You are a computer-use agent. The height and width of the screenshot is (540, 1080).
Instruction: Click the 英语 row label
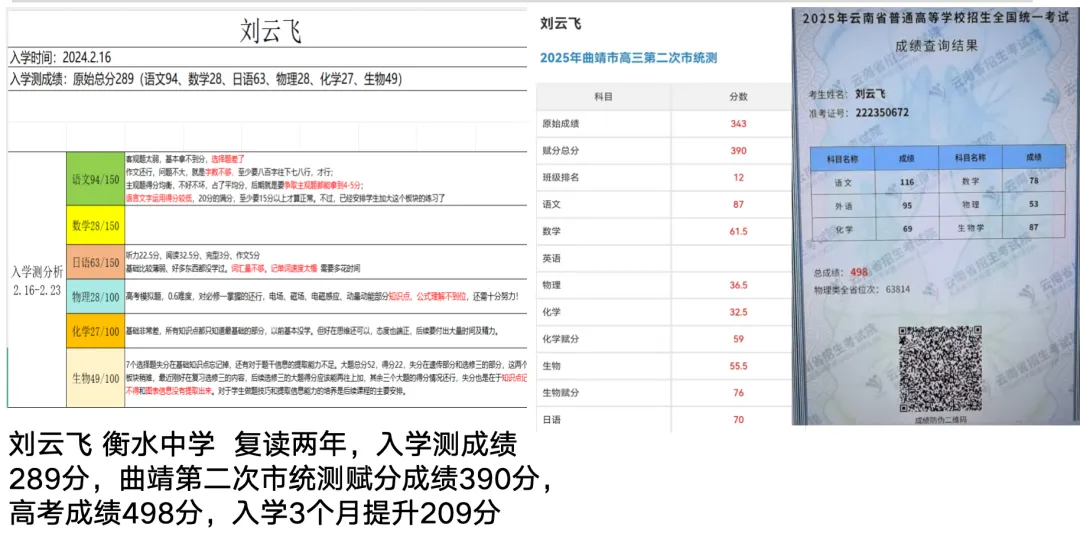click(552, 258)
